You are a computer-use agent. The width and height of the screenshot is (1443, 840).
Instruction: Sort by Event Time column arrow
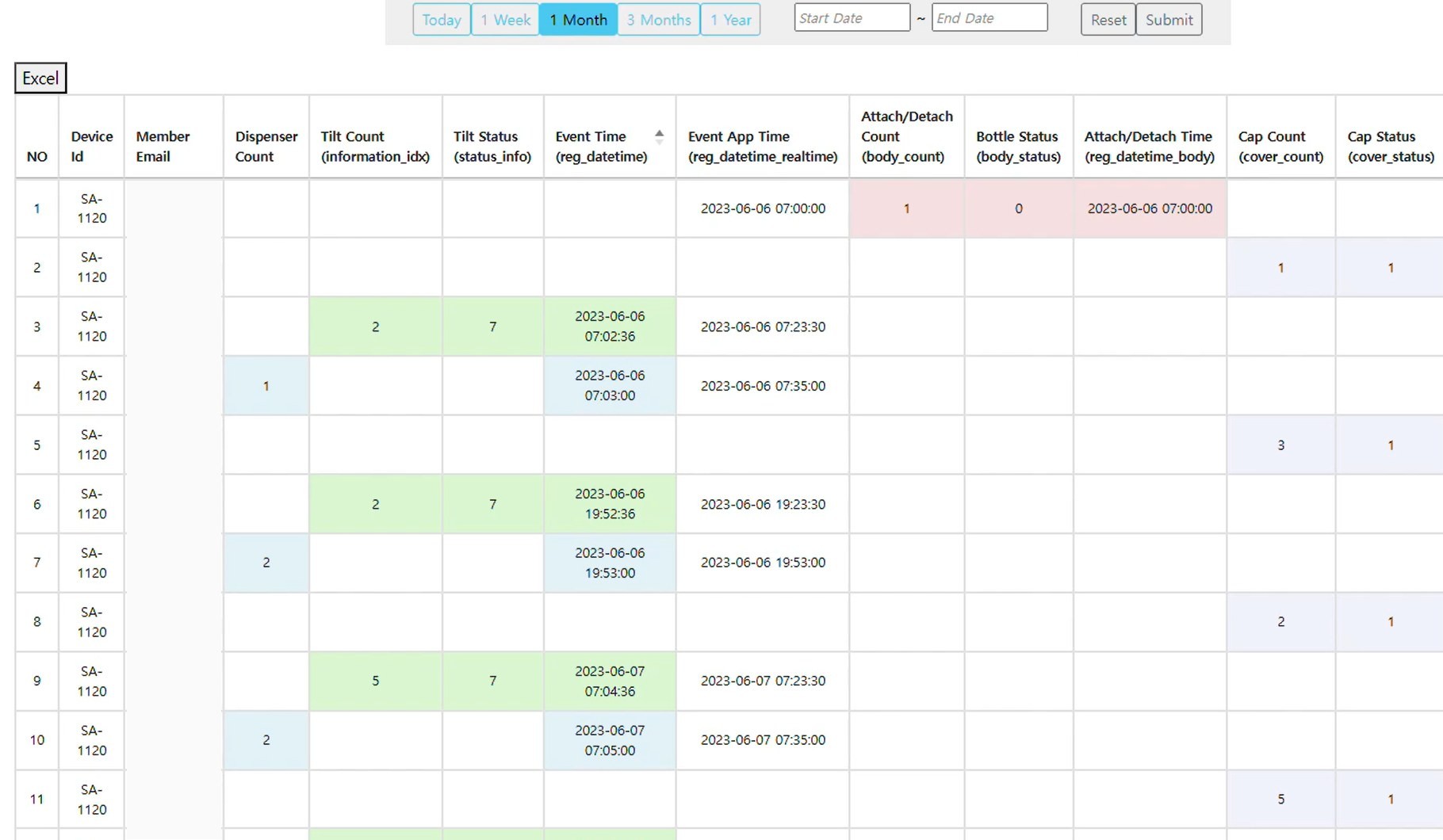coord(659,136)
